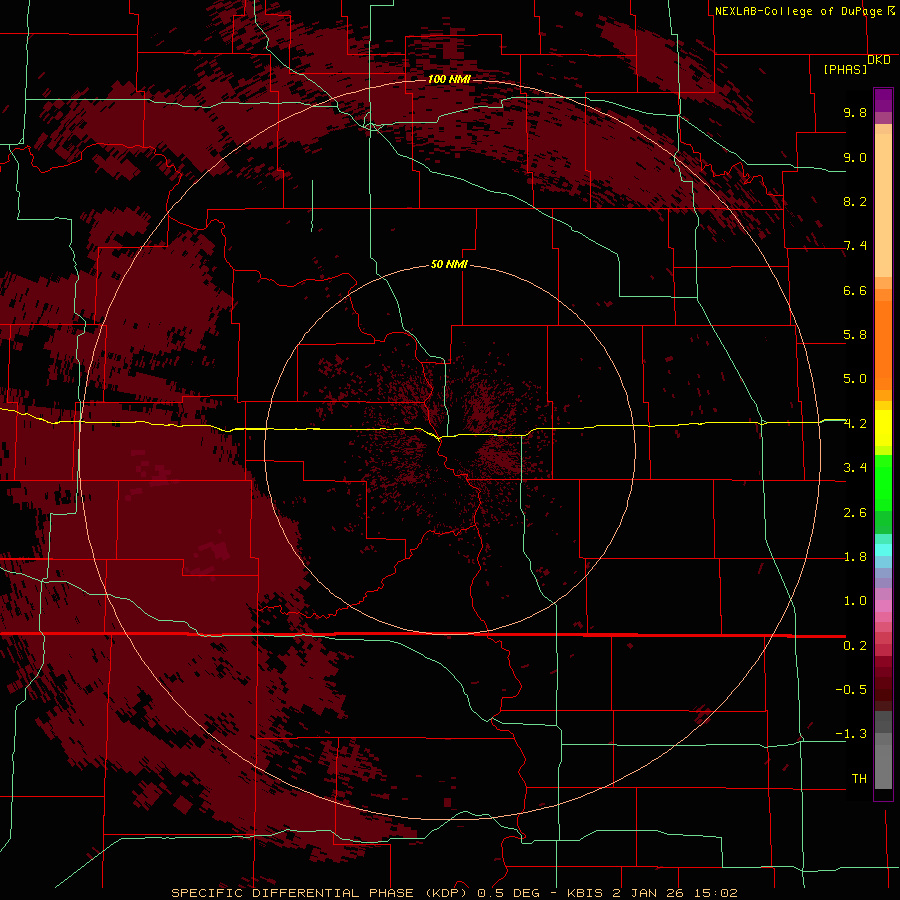Click the 0.2 value on the color scale
Image resolution: width=900 pixels, height=900 pixels.
coord(855,646)
